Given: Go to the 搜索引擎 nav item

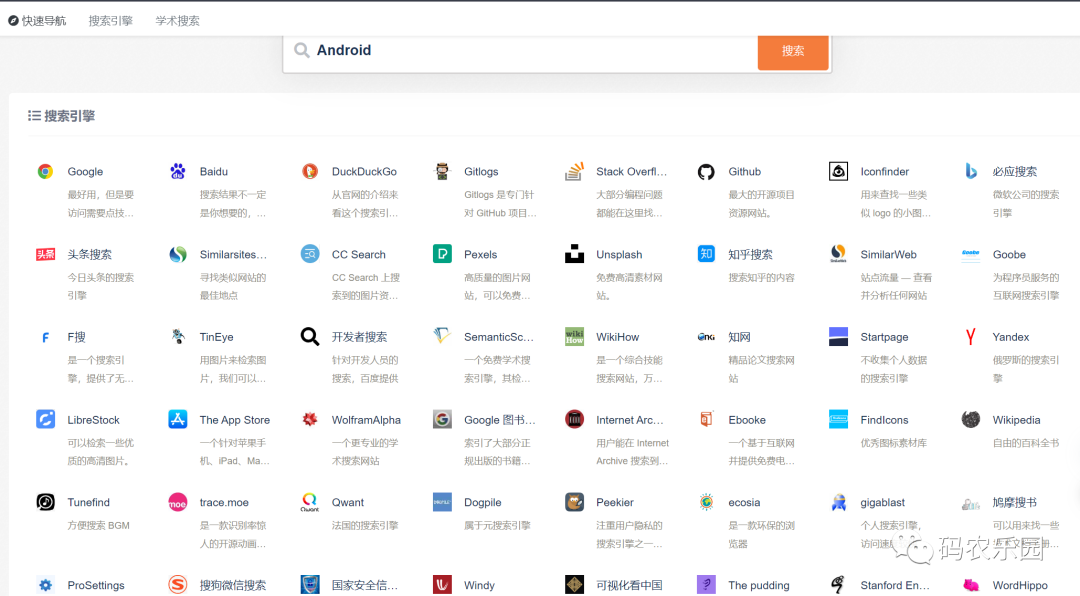Looking at the screenshot, I should tap(110, 21).
